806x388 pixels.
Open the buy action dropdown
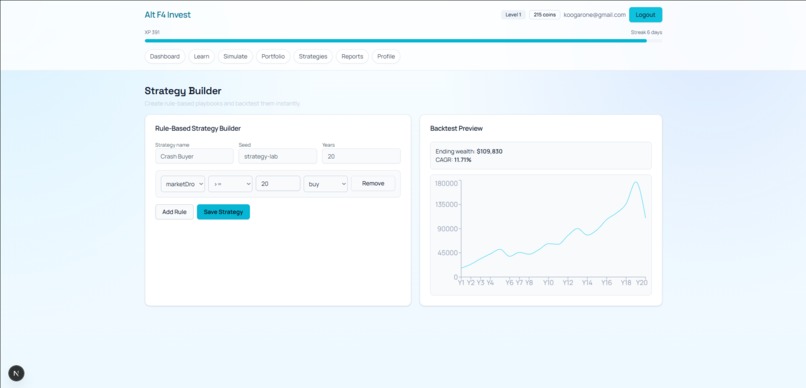tap(325, 183)
